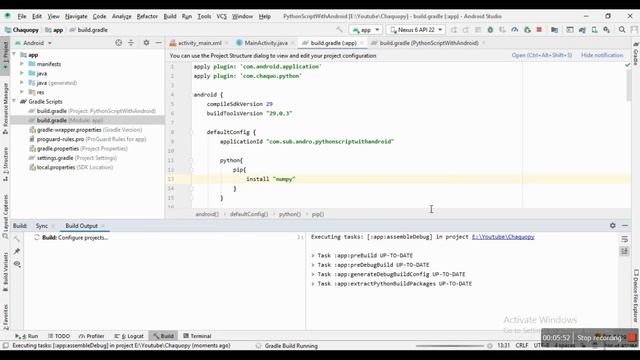Viewport: 640px width, 360px height.
Task: Click the Make Project hammer icon
Action: 339,30
